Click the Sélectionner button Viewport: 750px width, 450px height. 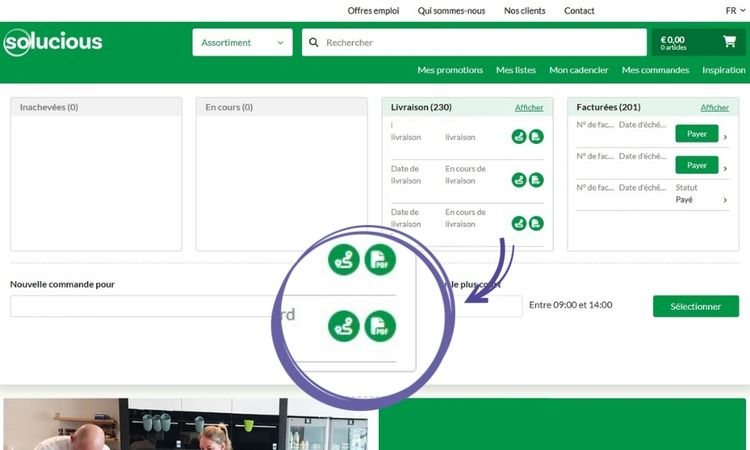[x=696, y=306]
